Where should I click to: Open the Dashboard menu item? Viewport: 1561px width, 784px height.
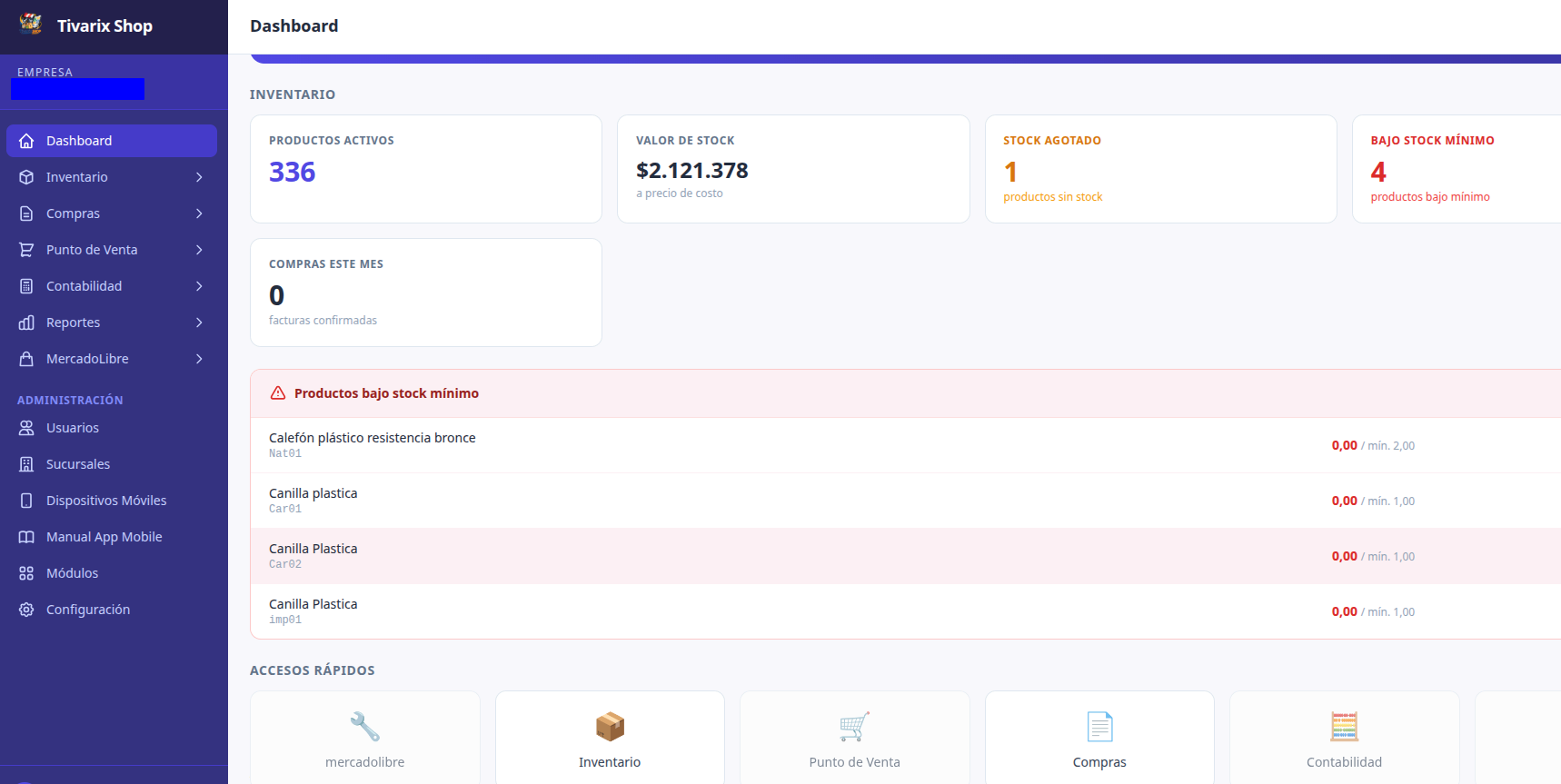[x=112, y=141]
